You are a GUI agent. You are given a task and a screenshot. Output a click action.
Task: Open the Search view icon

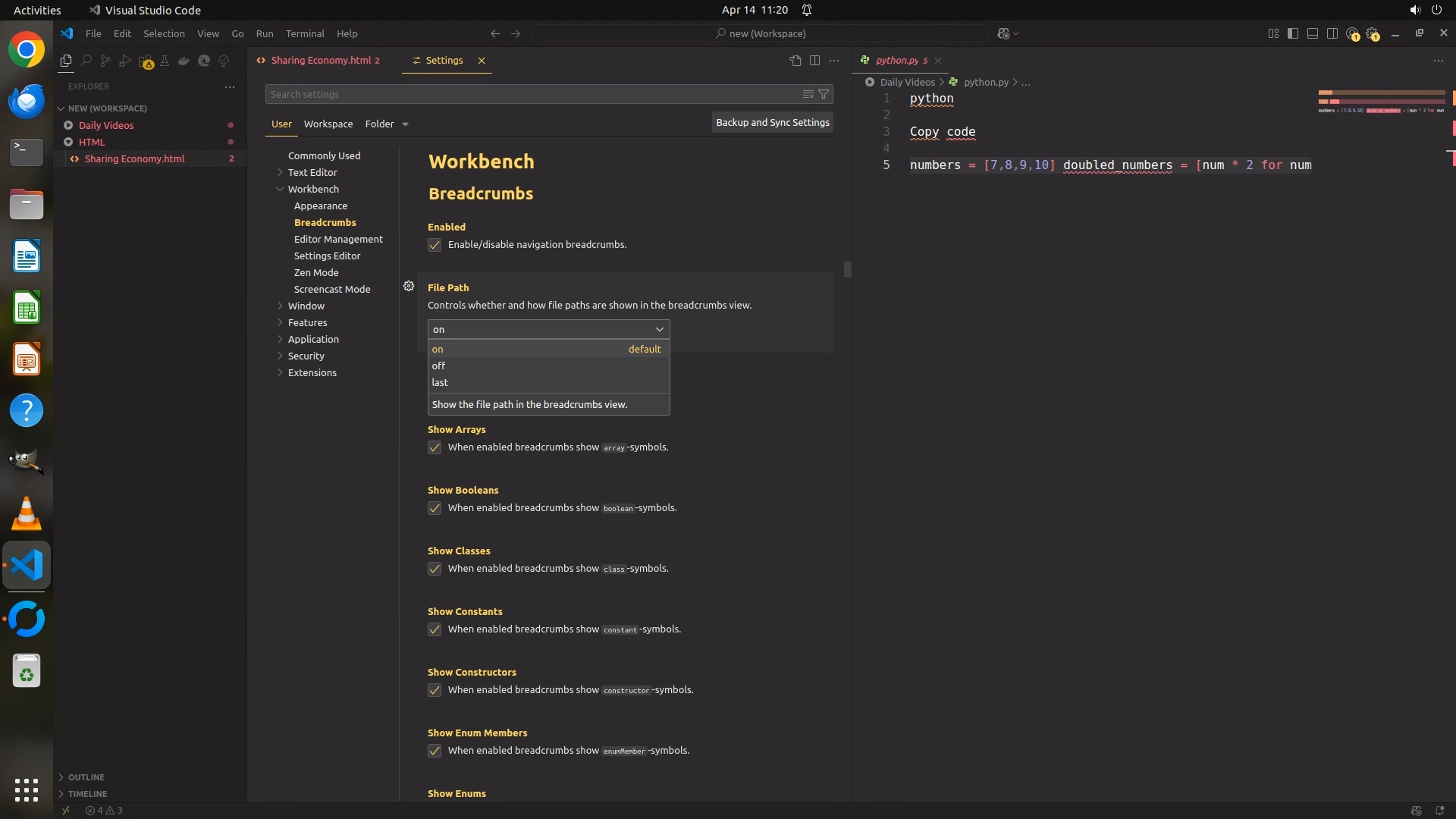(86, 61)
